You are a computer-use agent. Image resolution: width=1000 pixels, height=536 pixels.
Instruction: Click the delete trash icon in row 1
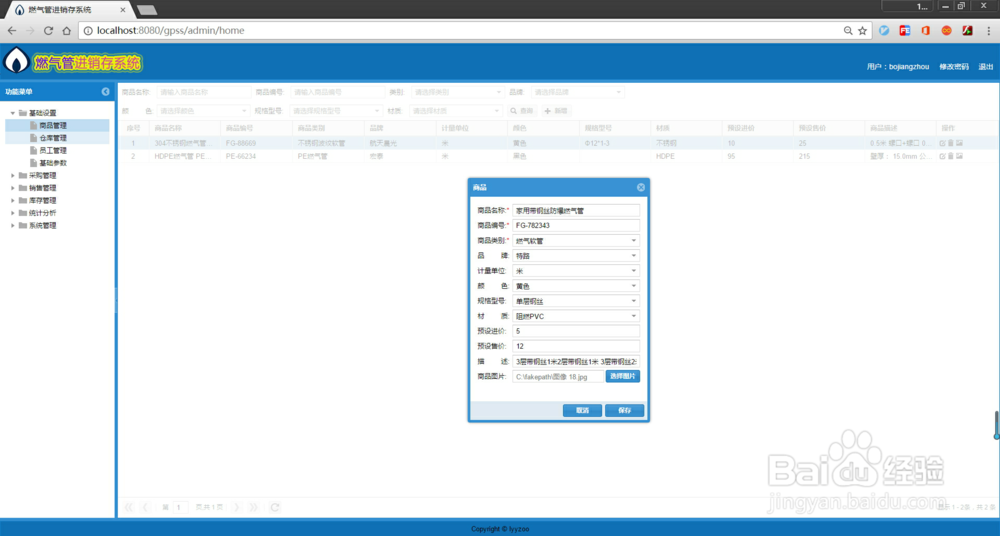coord(951,144)
